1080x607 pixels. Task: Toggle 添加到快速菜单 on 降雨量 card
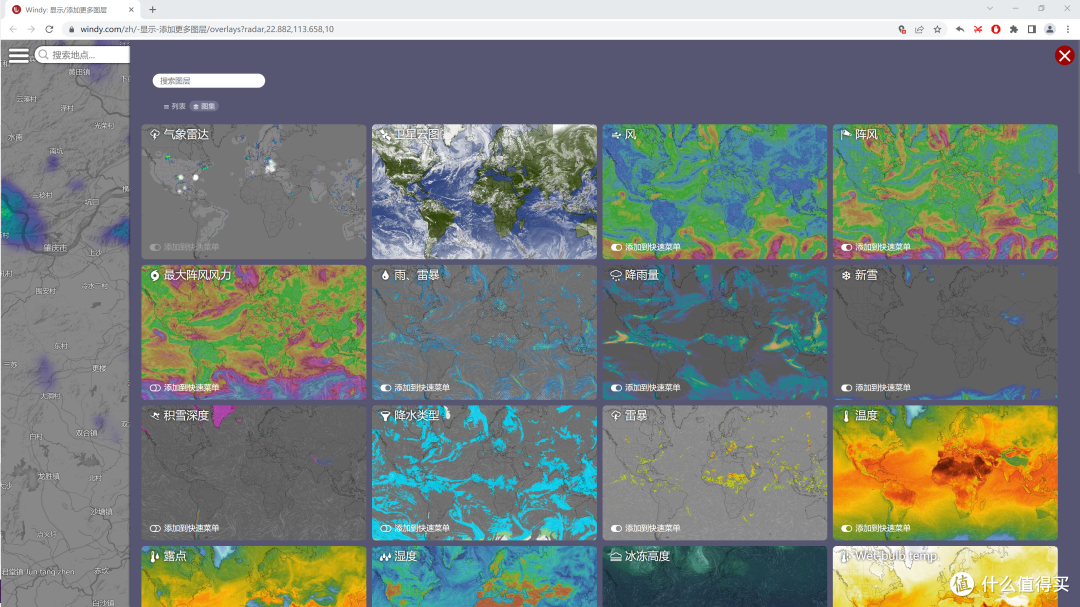click(616, 387)
